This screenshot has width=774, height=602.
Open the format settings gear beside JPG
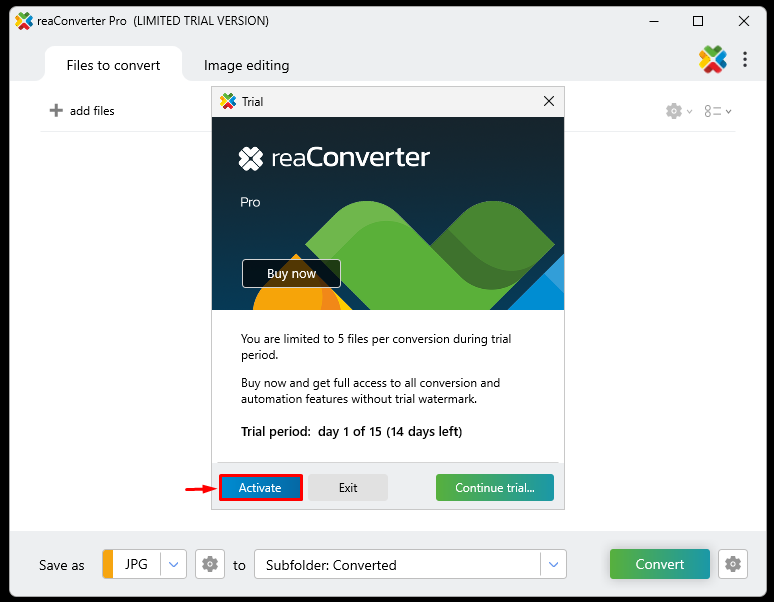tap(210, 564)
